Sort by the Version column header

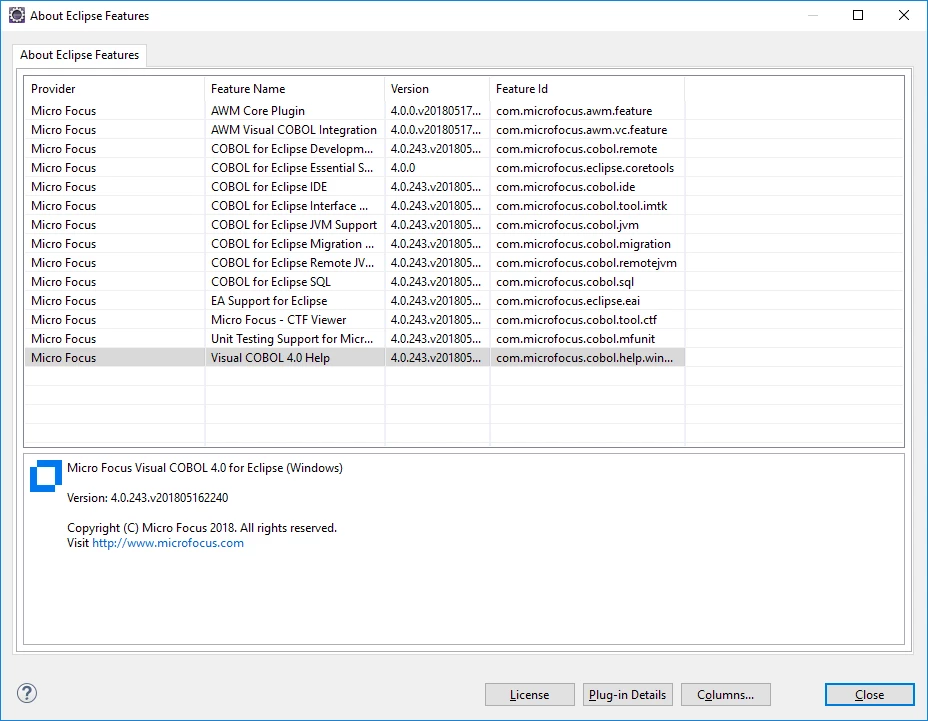437,89
